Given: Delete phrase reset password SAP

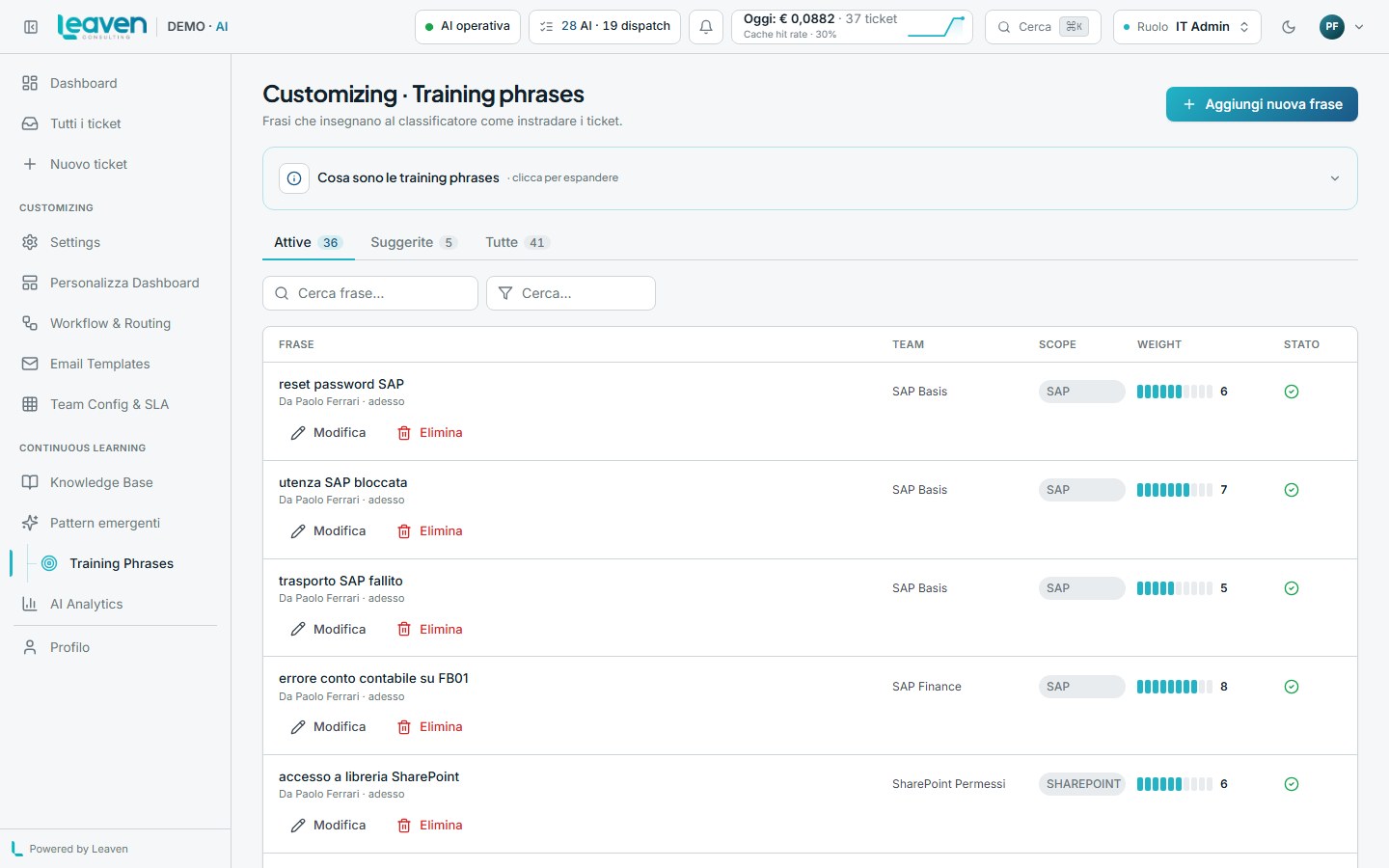Looking at the screenshot, I should click(430, 433).
